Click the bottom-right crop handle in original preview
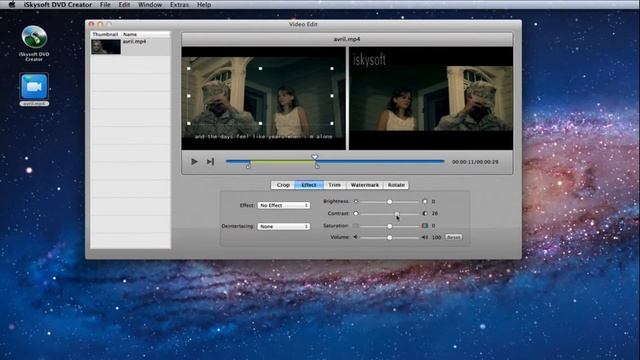Viewport: 640px width, 360px height. tap(332, 123)
